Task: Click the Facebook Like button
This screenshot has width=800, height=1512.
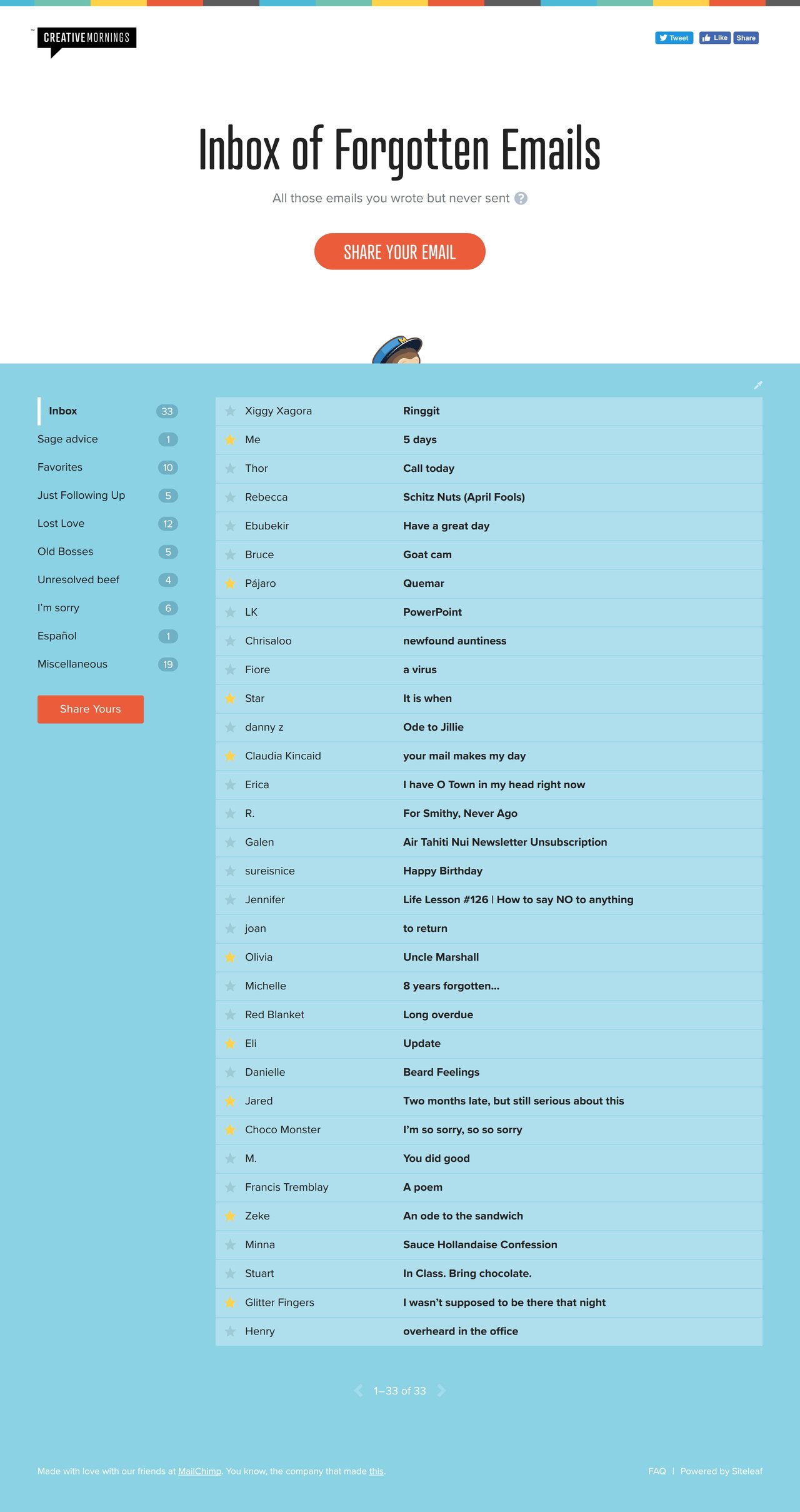Action: (x=714, y=38)
